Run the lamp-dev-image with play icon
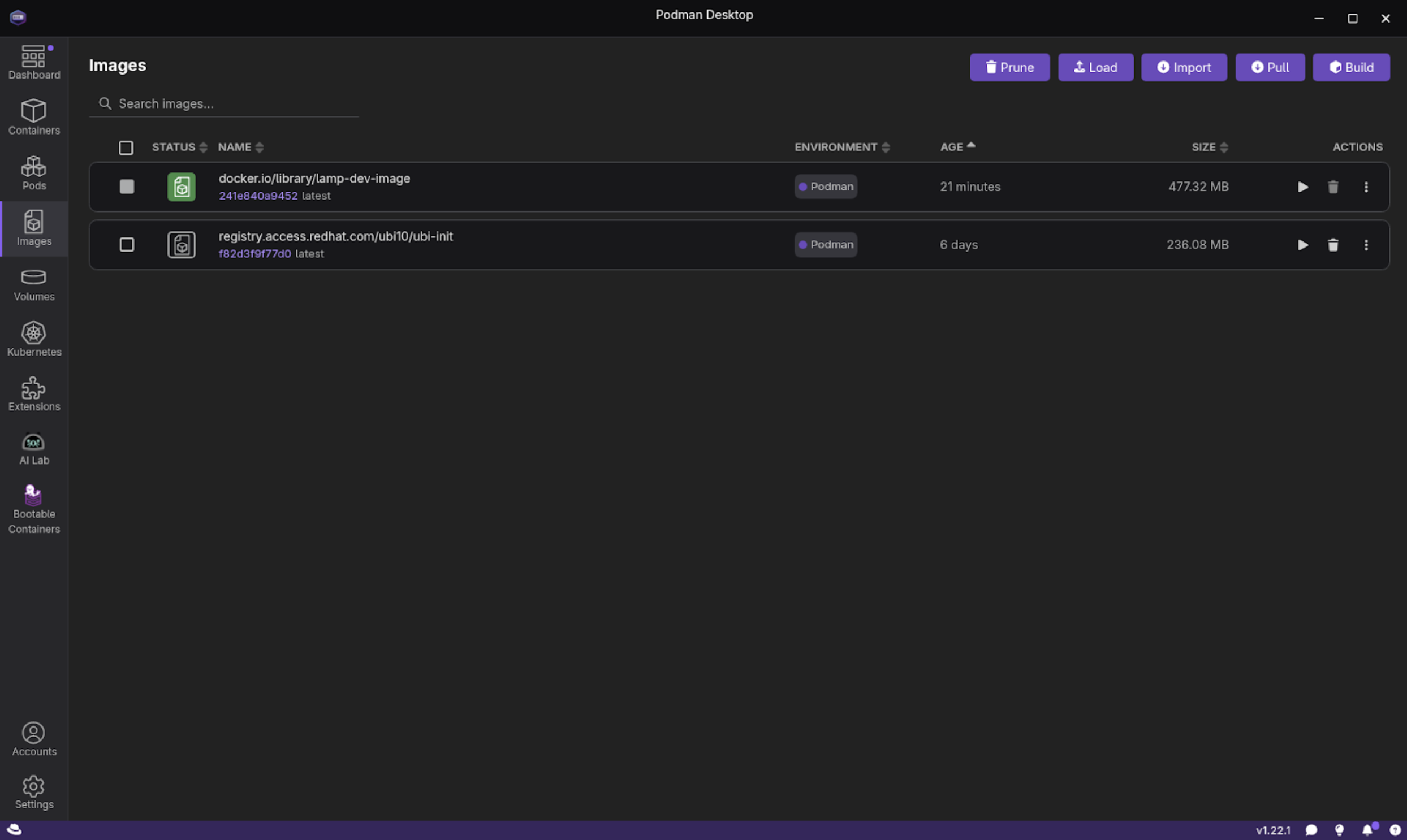This screenshot has height=840, width=1407. tap(1303, 187)
